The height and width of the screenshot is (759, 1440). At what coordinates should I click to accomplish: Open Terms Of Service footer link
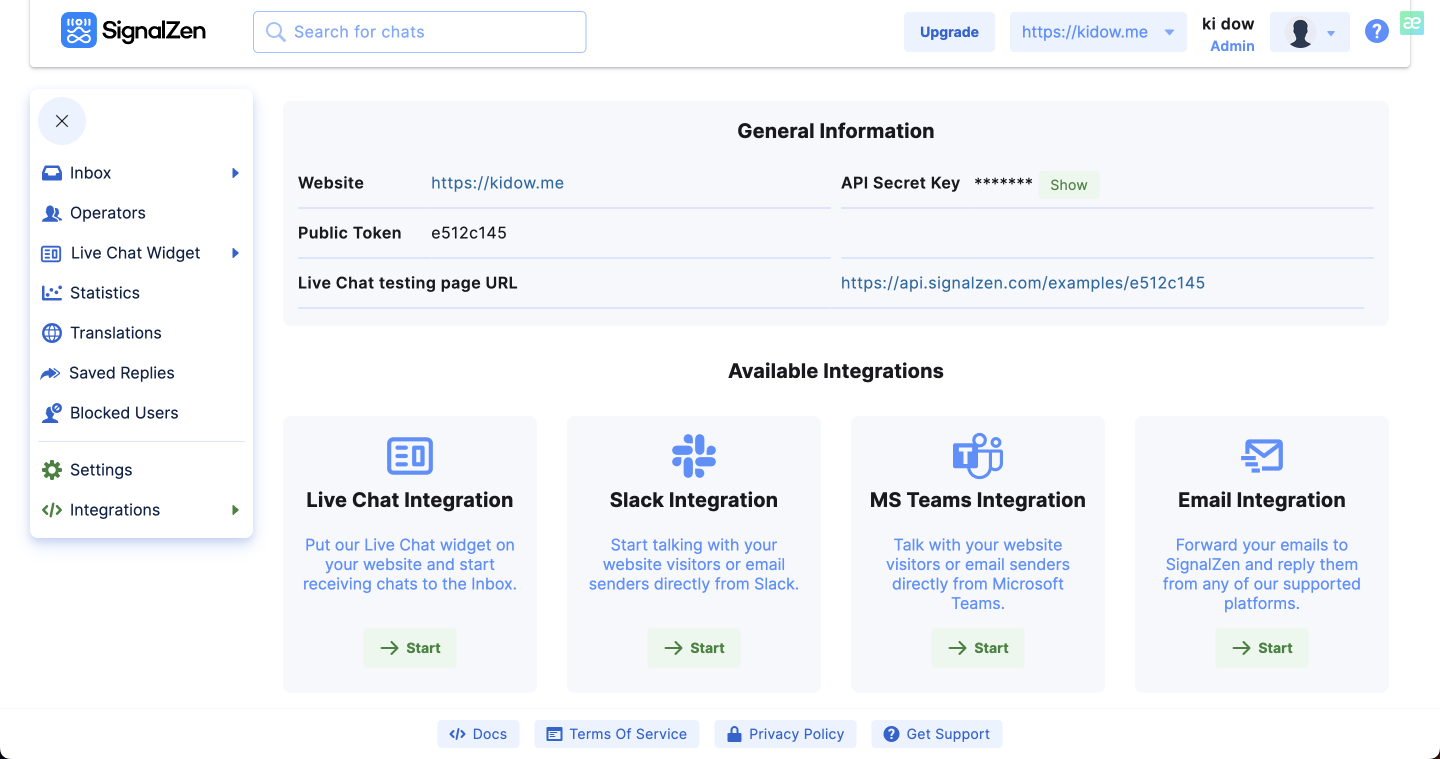pos(617,734)
